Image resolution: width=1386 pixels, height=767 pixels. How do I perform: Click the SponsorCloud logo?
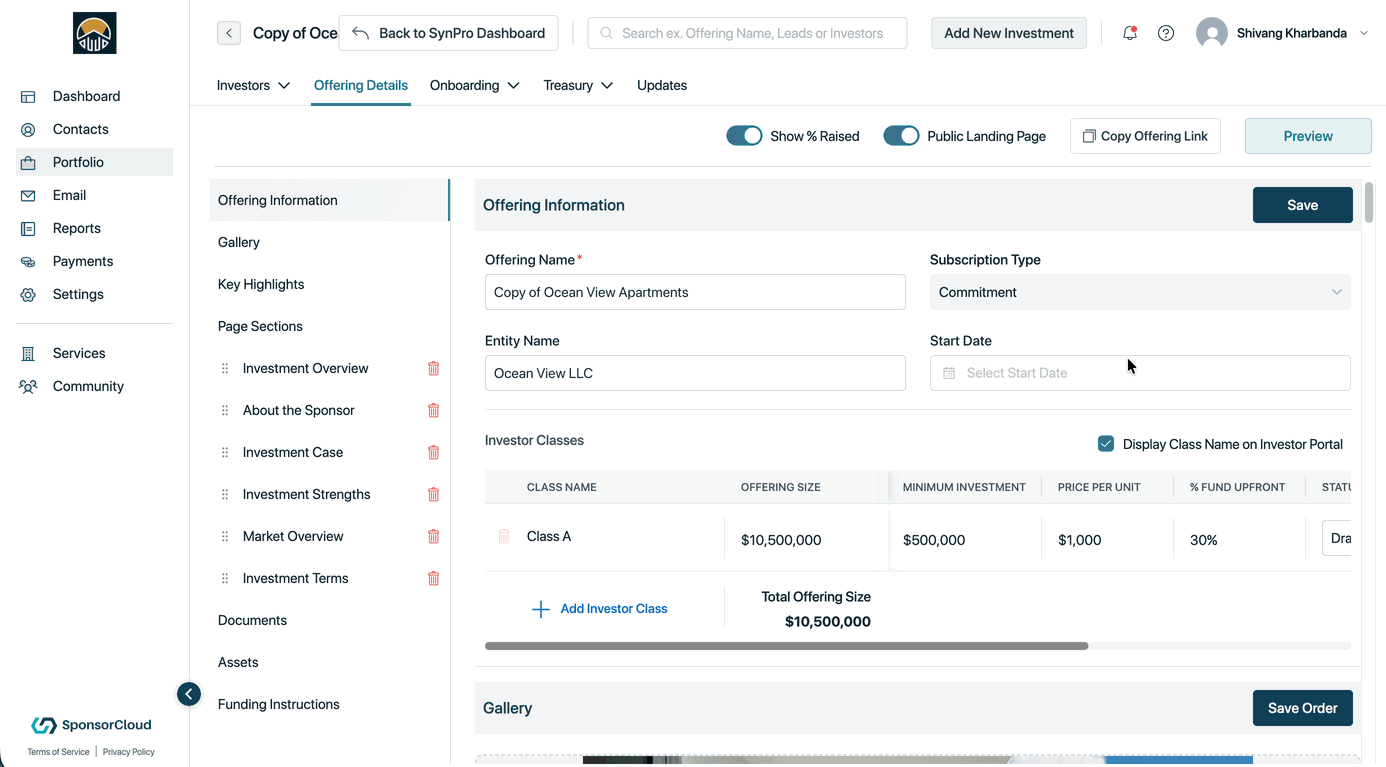91,725
